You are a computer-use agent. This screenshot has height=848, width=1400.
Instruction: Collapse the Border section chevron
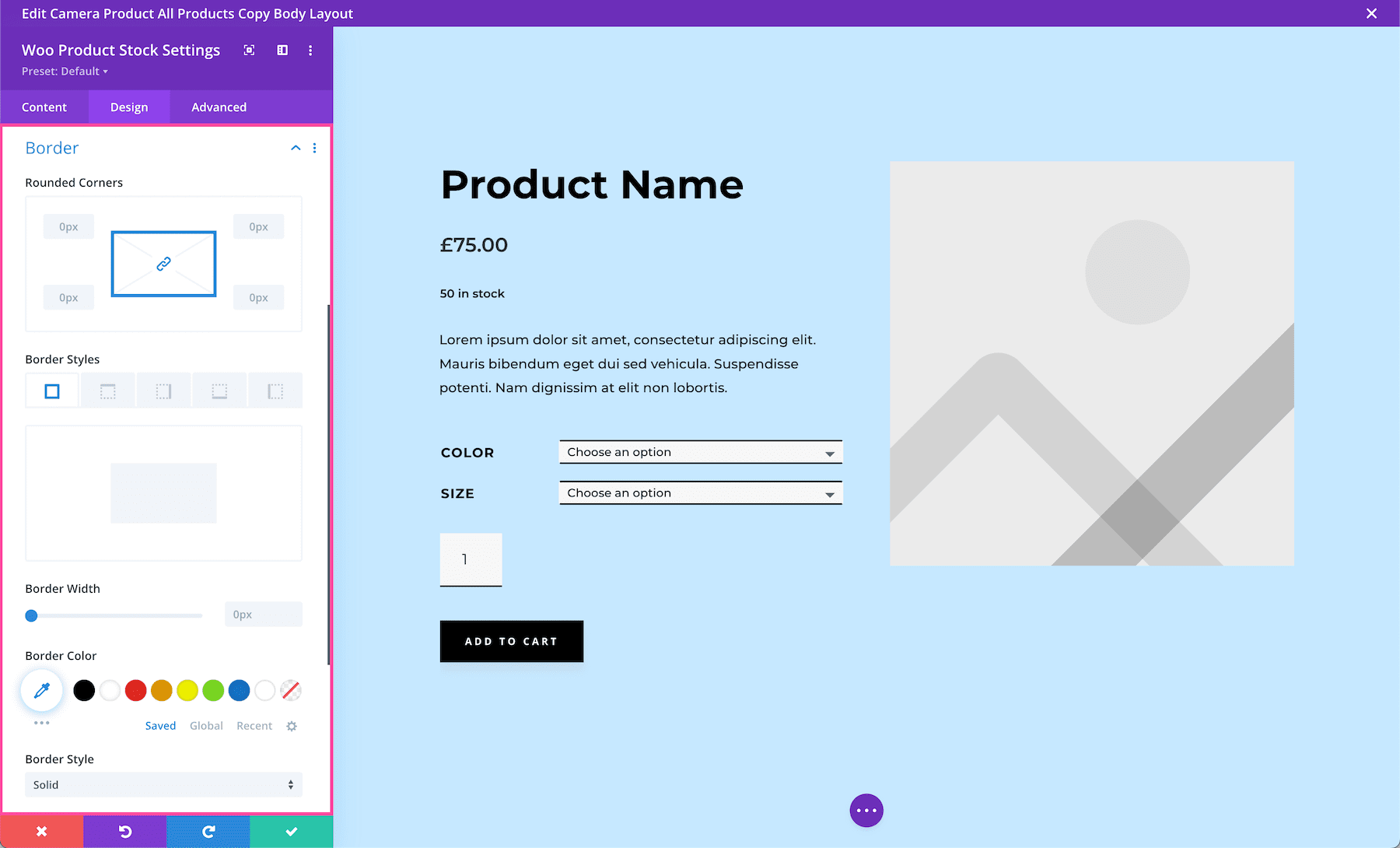point(295,148)
